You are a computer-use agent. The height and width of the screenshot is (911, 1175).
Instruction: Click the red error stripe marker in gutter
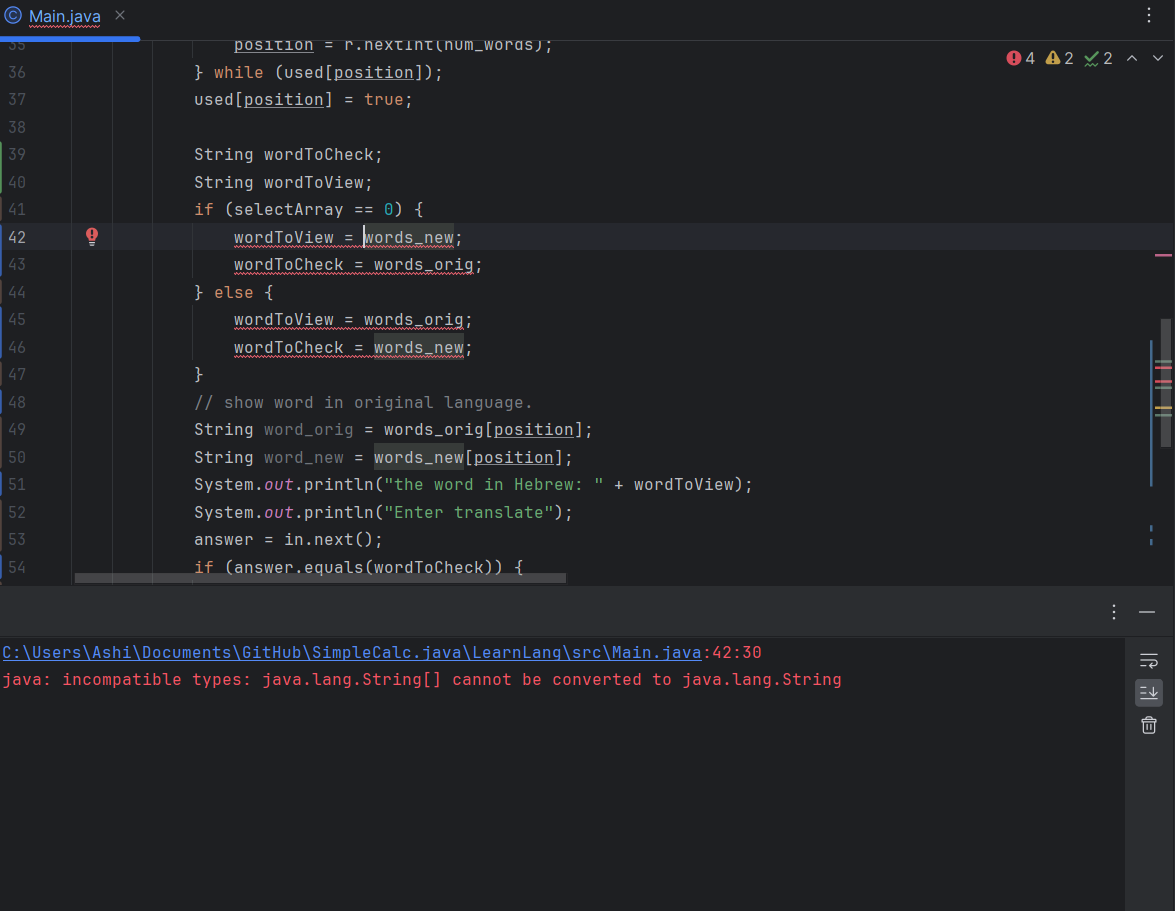(1163, 255)
